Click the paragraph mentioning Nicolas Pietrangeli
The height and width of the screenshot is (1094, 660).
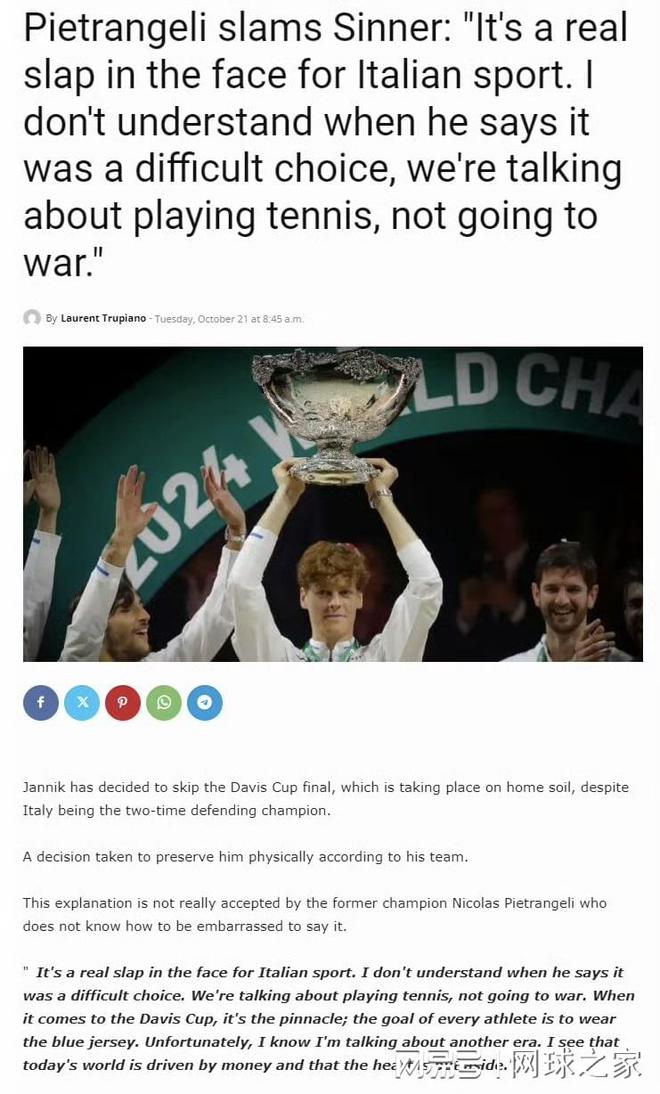[x=315, y=915]
